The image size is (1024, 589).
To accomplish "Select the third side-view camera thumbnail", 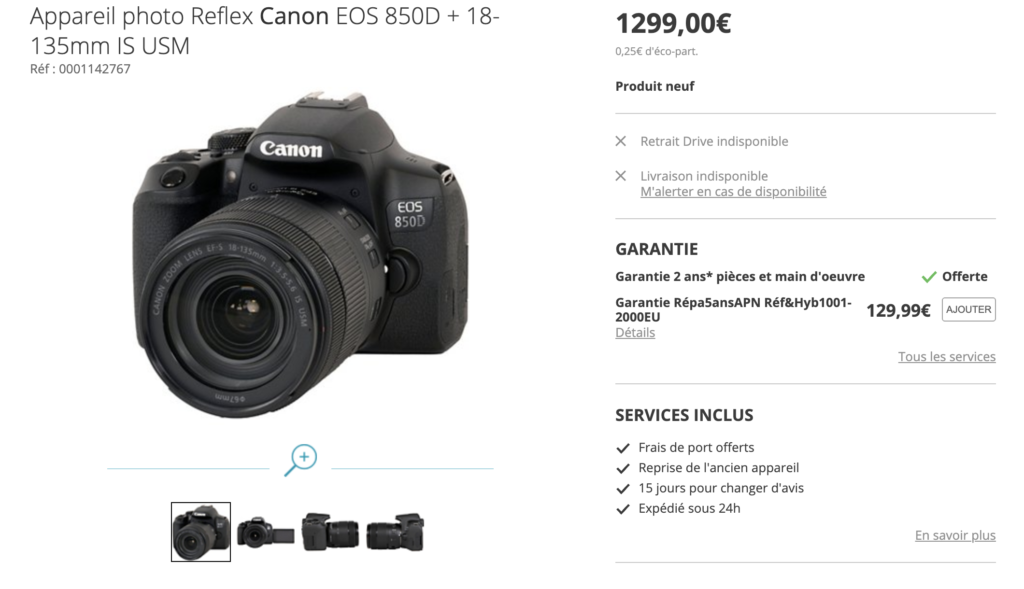I will click(x=330, y=532).
